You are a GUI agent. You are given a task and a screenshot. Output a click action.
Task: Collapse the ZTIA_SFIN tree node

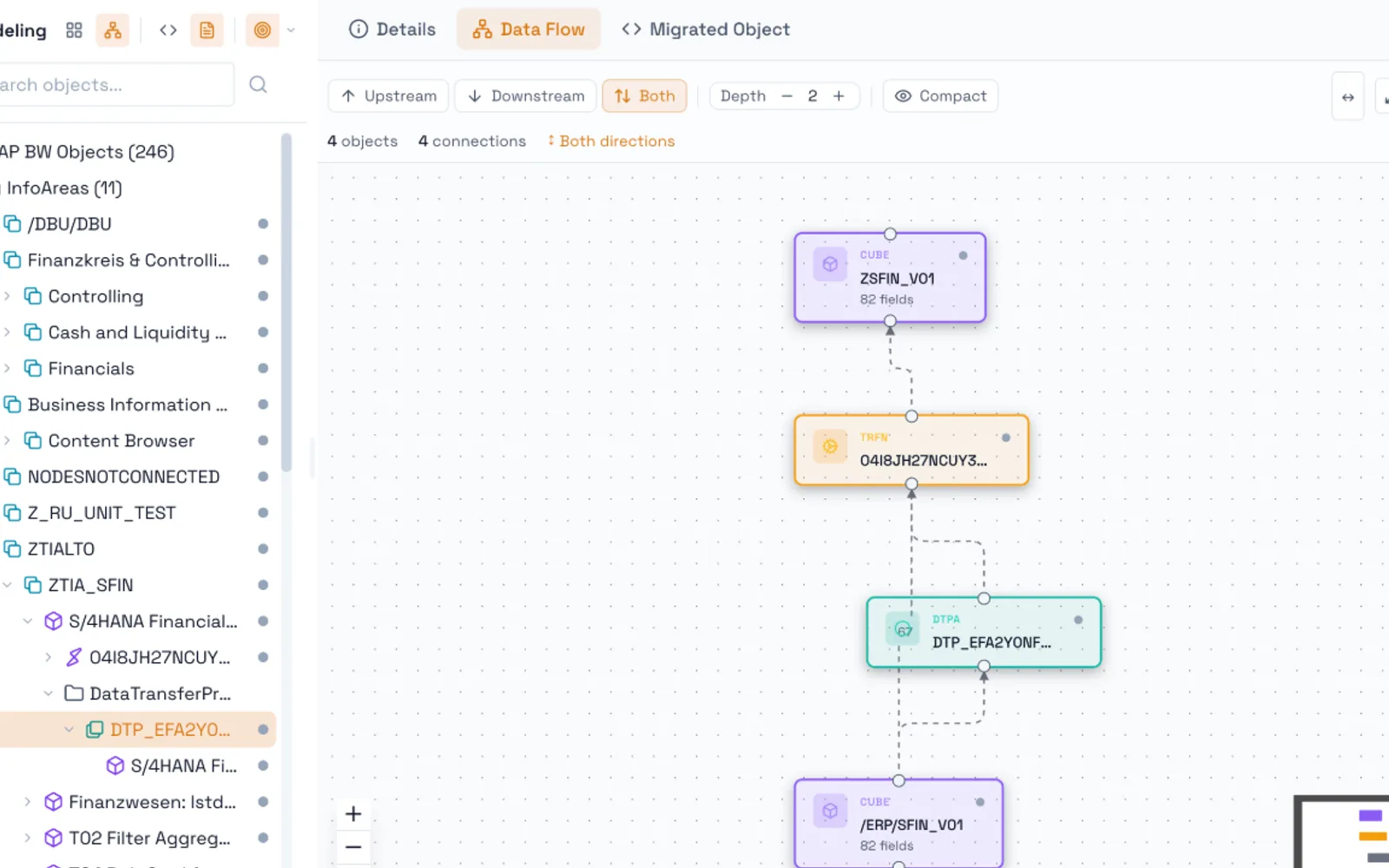point(7,585)
